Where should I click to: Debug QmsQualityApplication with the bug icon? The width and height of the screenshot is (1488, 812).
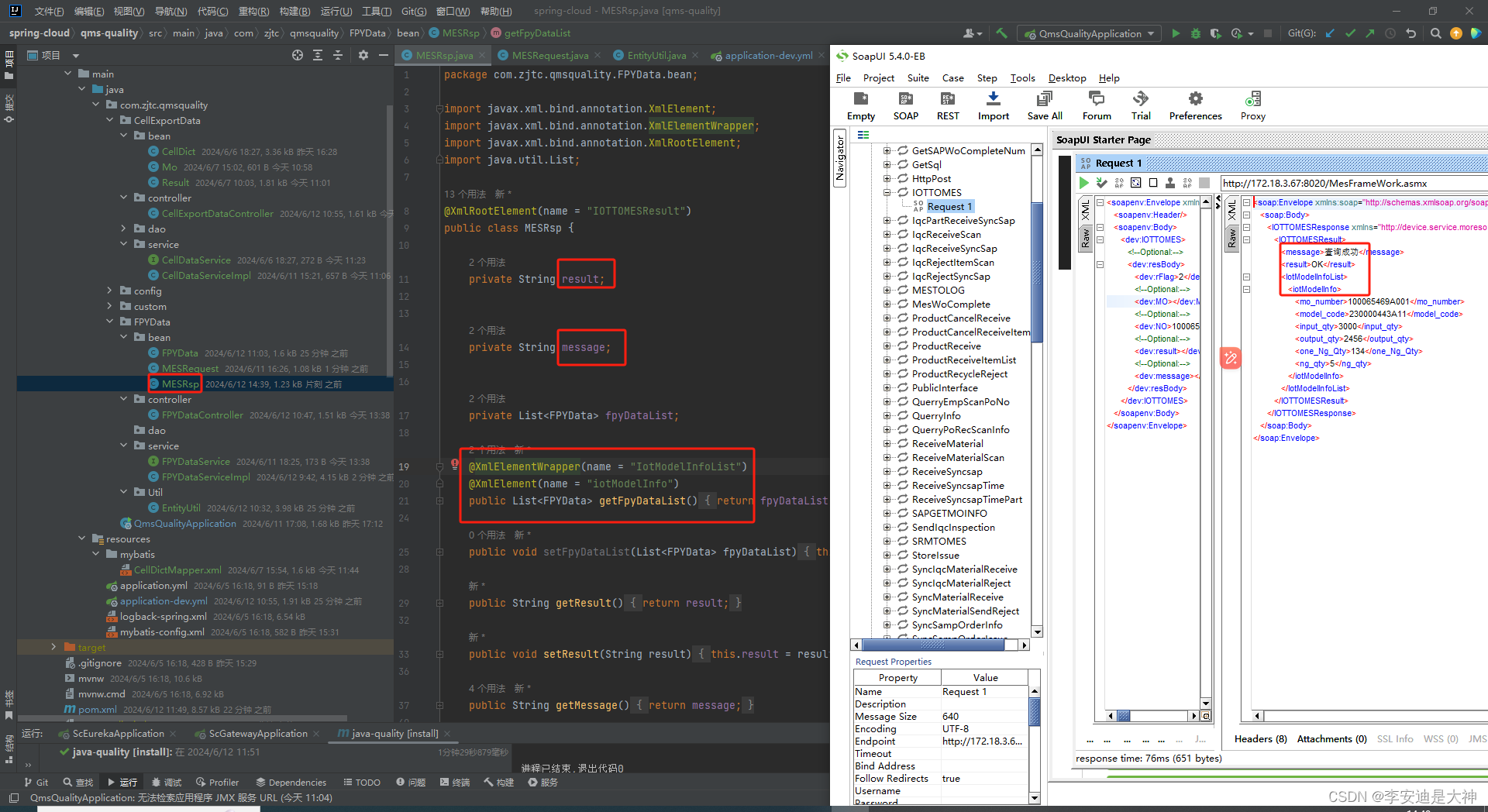1195,33
